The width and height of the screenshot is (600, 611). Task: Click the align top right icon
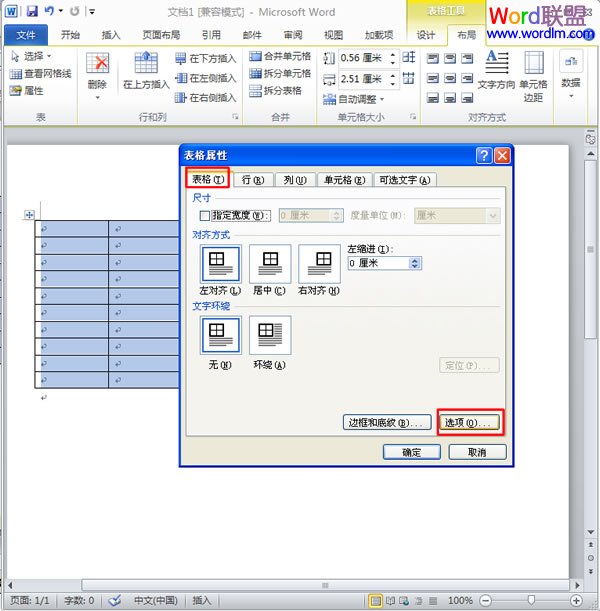point(467,59)
